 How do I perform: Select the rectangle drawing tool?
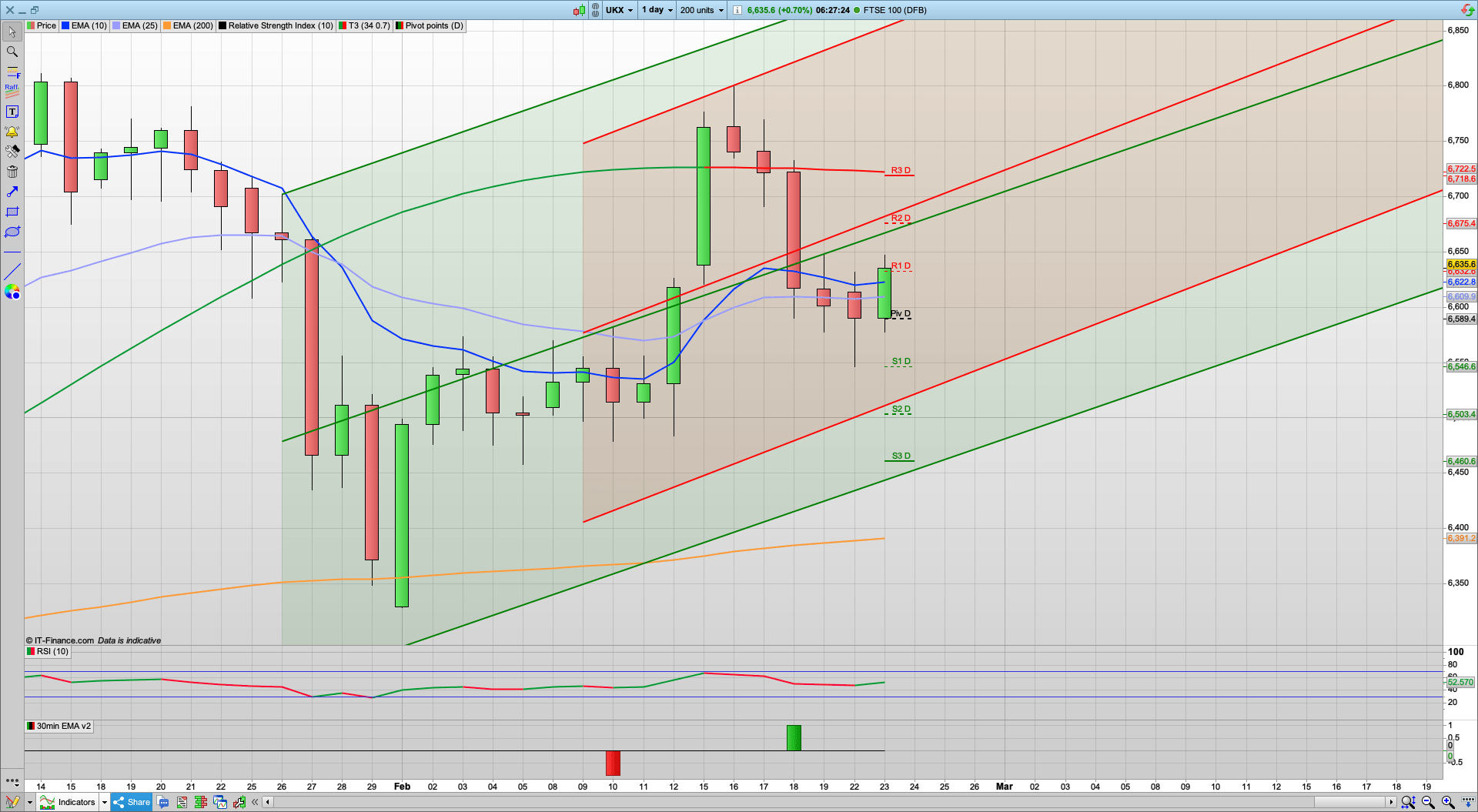point(12,212)
